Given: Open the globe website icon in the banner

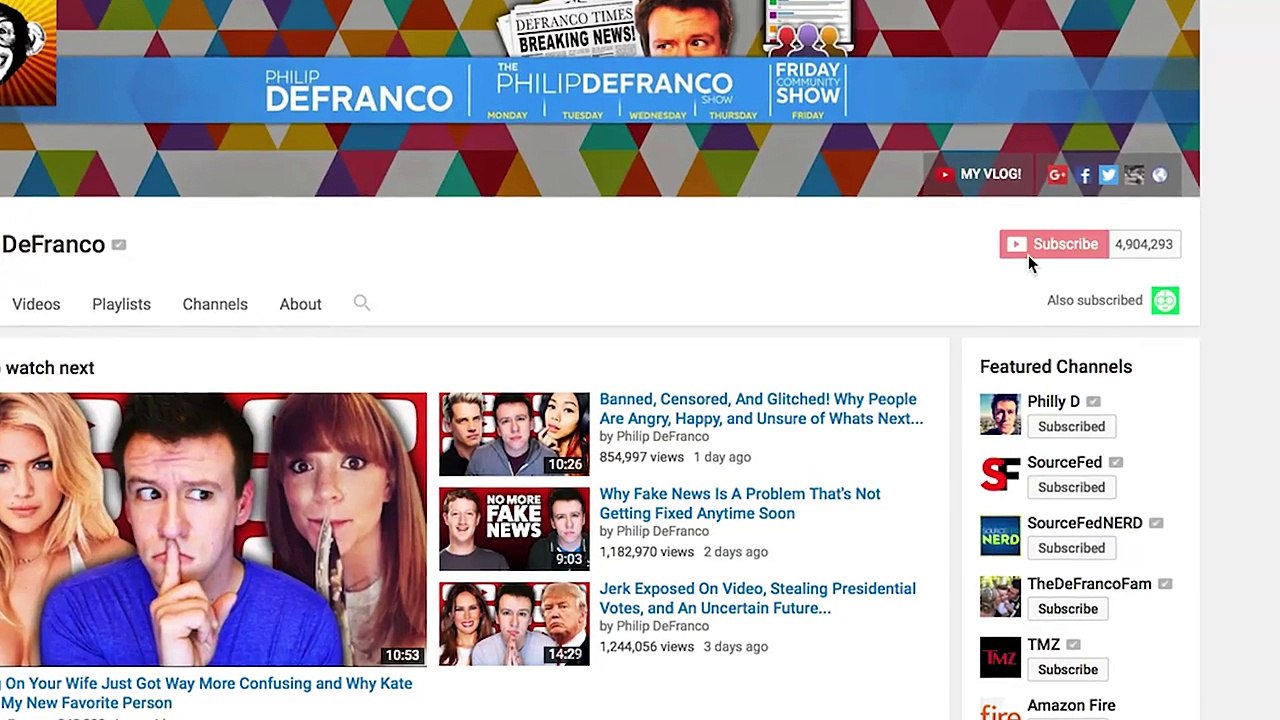Looking at the screenshot, I should tap(1160, 175).
